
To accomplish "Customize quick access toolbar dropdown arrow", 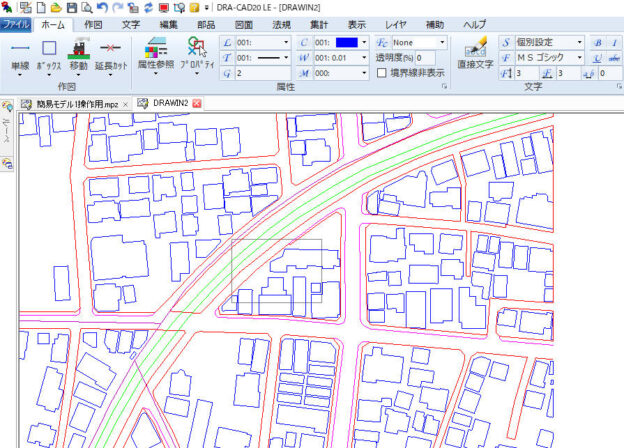I will coord(207,8).
